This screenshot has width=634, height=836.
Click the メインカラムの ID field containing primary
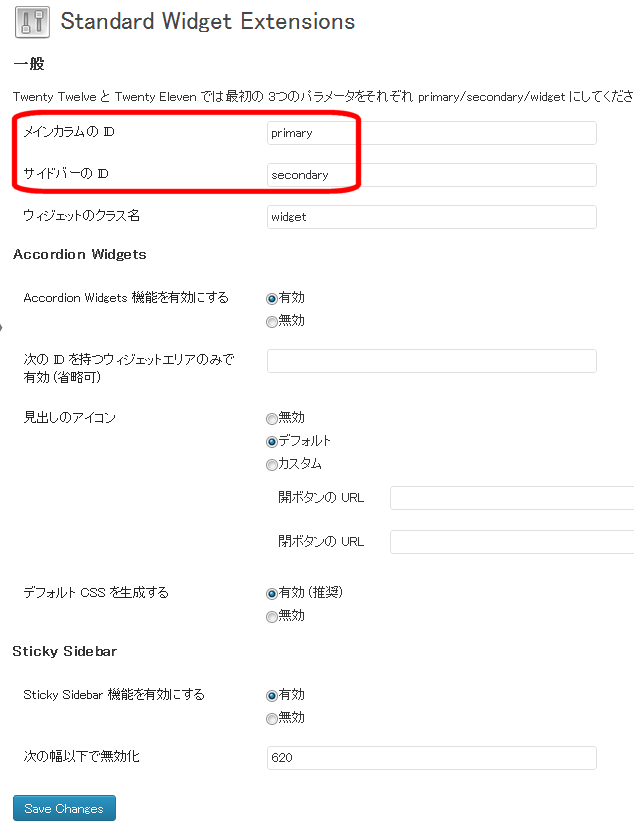[431, 133]
